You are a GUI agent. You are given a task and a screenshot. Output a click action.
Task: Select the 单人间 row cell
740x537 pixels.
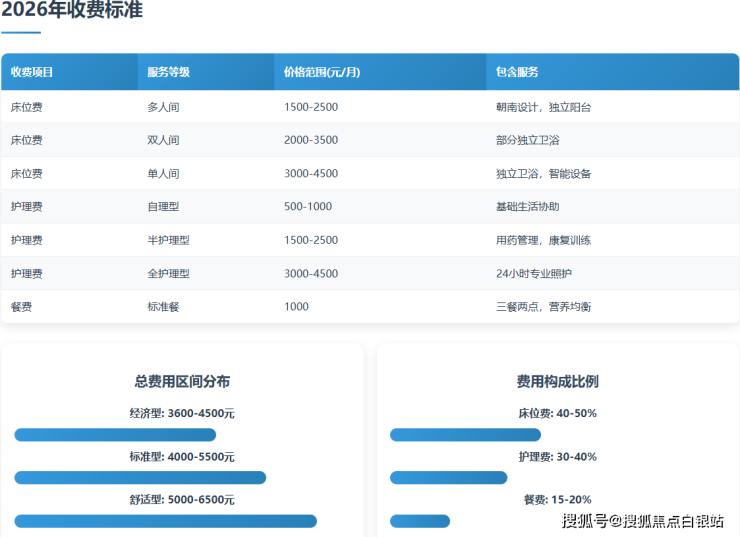tap(163, 173)
